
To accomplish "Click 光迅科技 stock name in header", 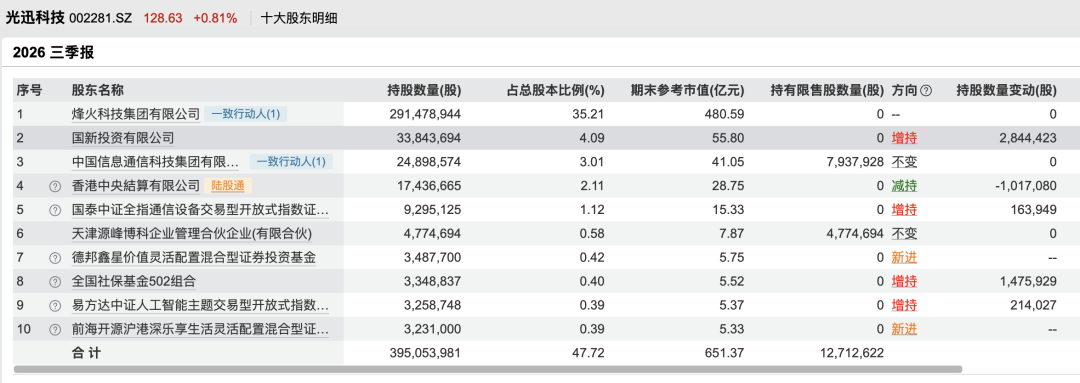I will tap(35, 19).
